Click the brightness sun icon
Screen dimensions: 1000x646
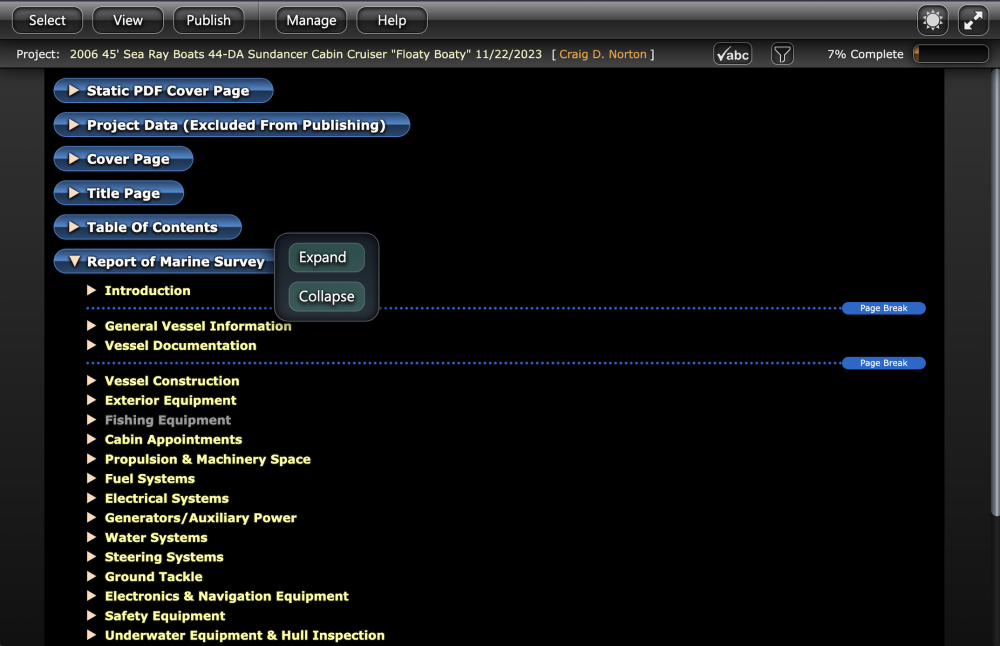pyautogui.click(x=932, y=19)
